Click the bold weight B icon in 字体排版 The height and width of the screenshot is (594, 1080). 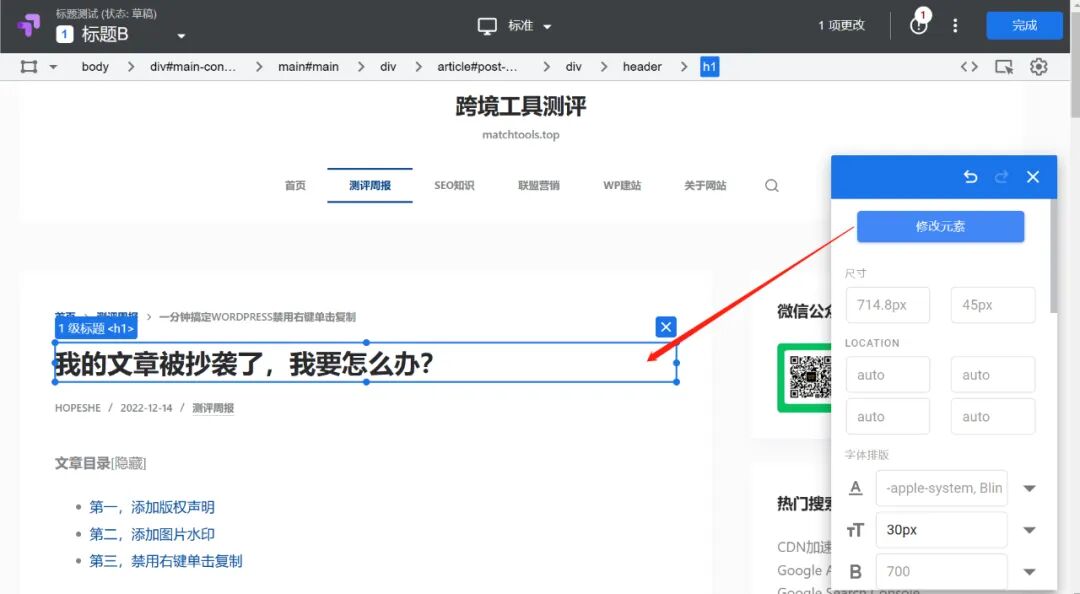click(856, 571)
